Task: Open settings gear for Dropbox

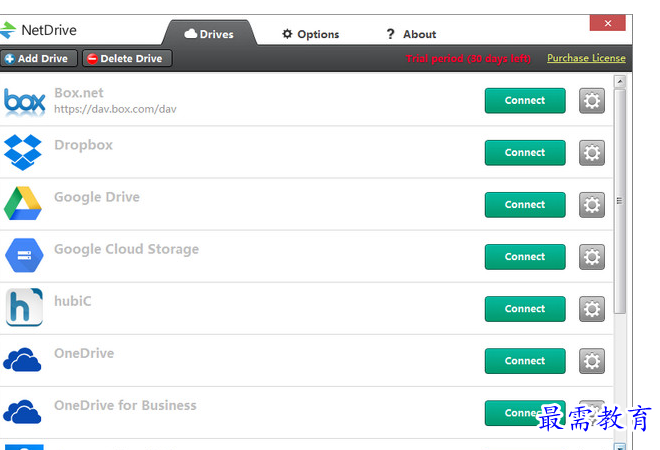Action: click(591, 153)
